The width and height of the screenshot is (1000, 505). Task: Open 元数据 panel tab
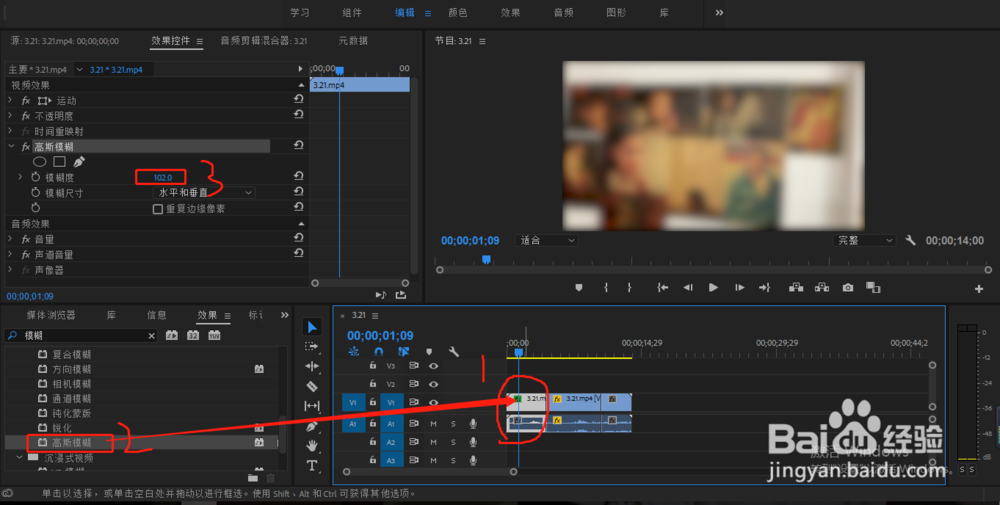[x=353, y=40]
